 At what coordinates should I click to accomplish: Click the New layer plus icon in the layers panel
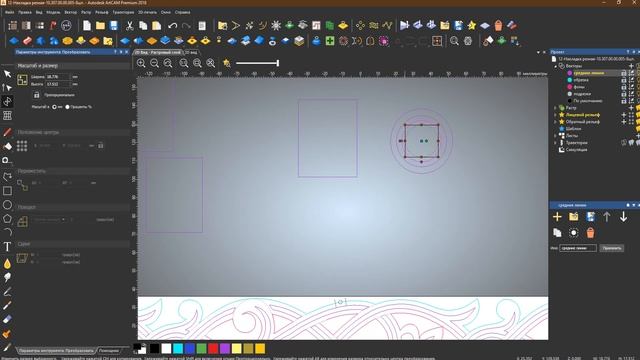click(557, 217)
